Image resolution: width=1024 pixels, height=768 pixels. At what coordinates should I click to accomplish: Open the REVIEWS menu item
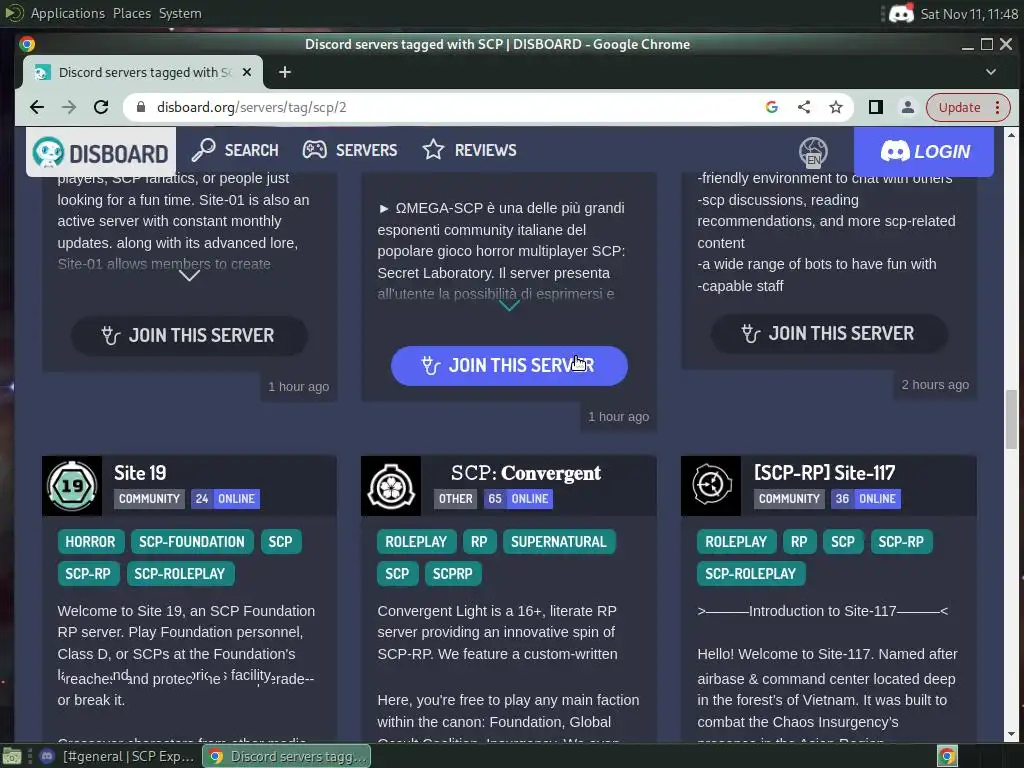pyautogui.click(x=469, y=150)
